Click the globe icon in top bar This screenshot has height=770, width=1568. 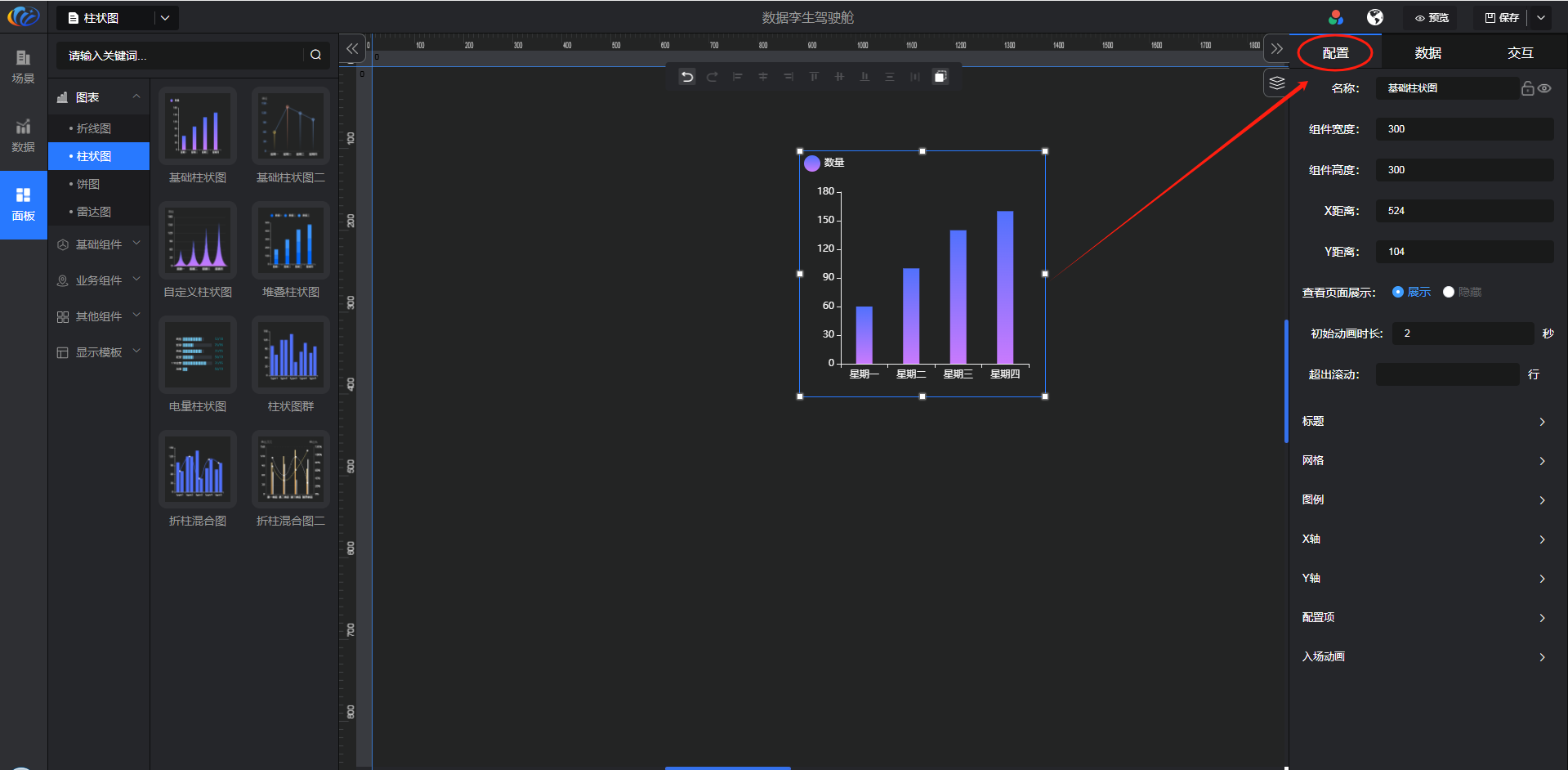1375,17
